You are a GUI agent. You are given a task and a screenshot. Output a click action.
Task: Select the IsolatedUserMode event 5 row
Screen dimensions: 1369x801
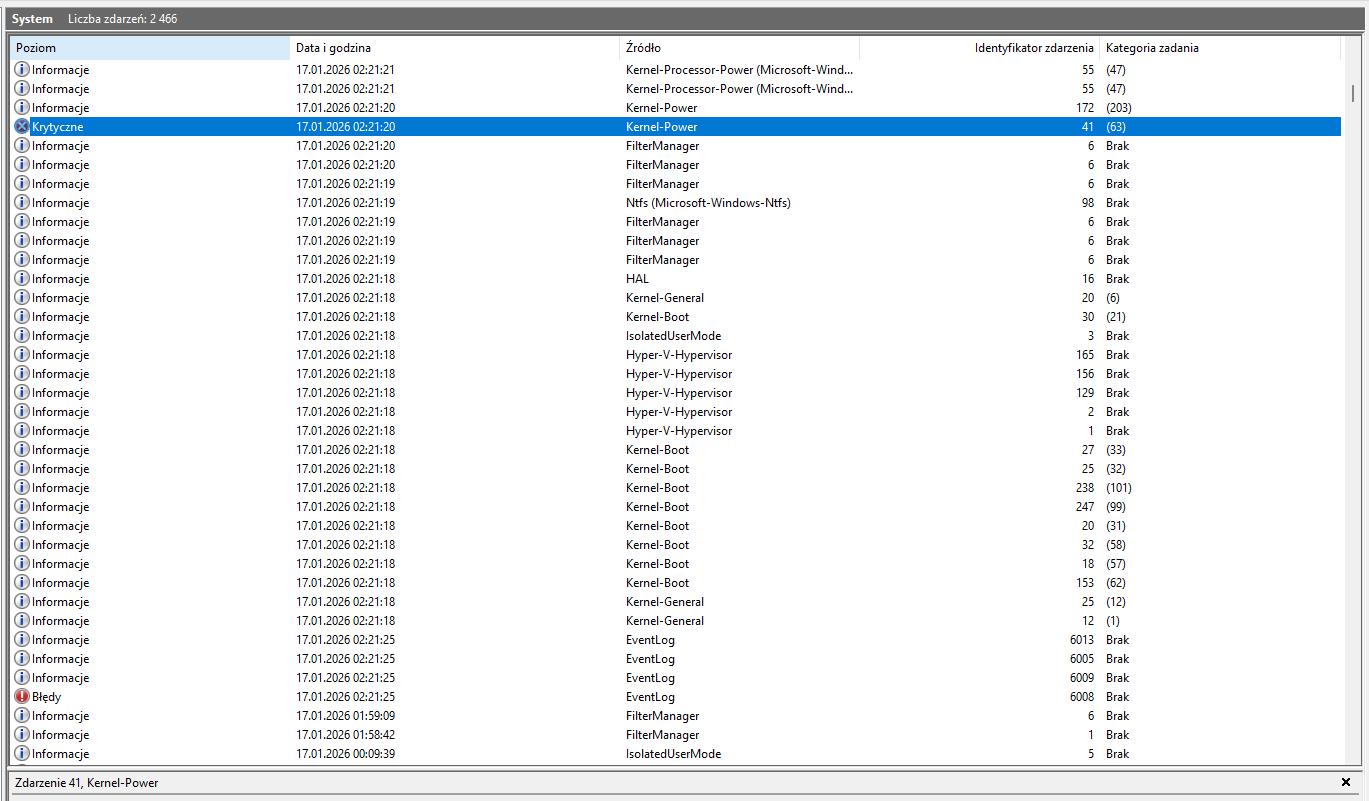tap(660, 754)
